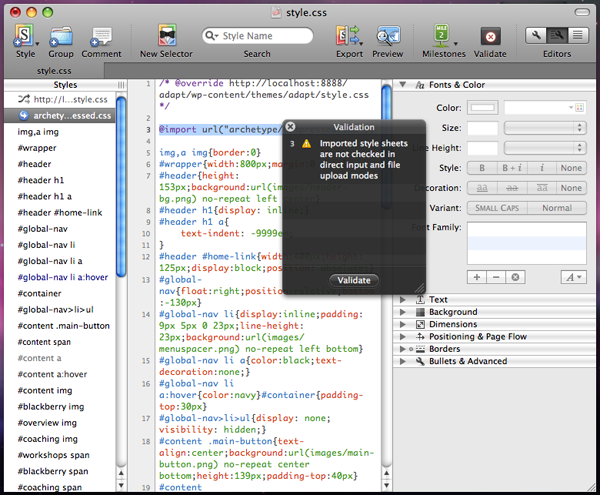
Task: Click the style.css title document icon
Action: pyautogui.click(x=276, y=13)
